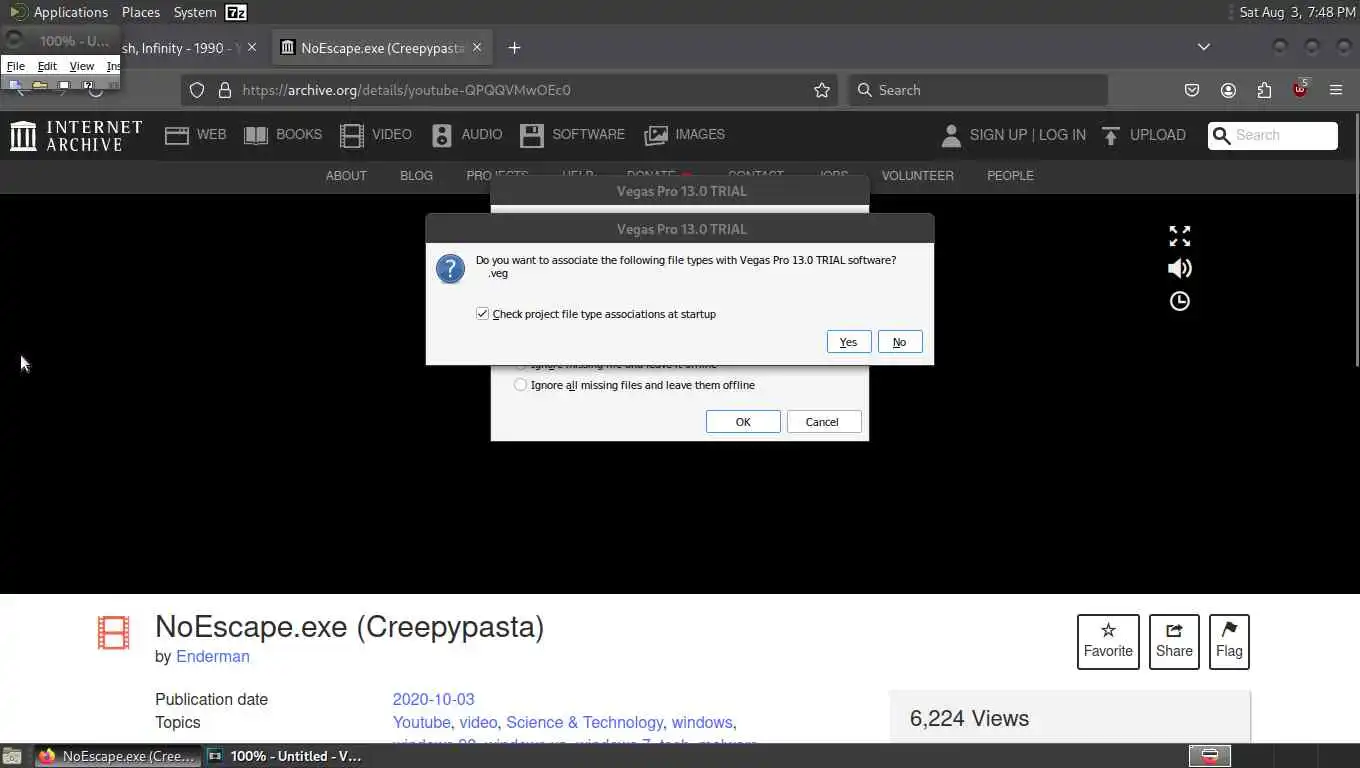
Task: Click the 'Science & Technology' topic link
Action: [x=584, y=723]
